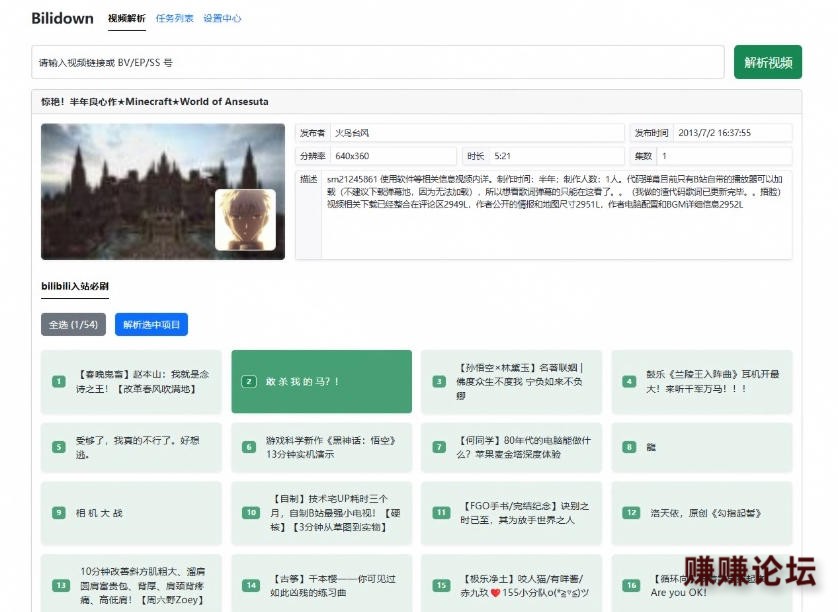
Task: Click the green 解析视频 button
Action: (767, 63)
